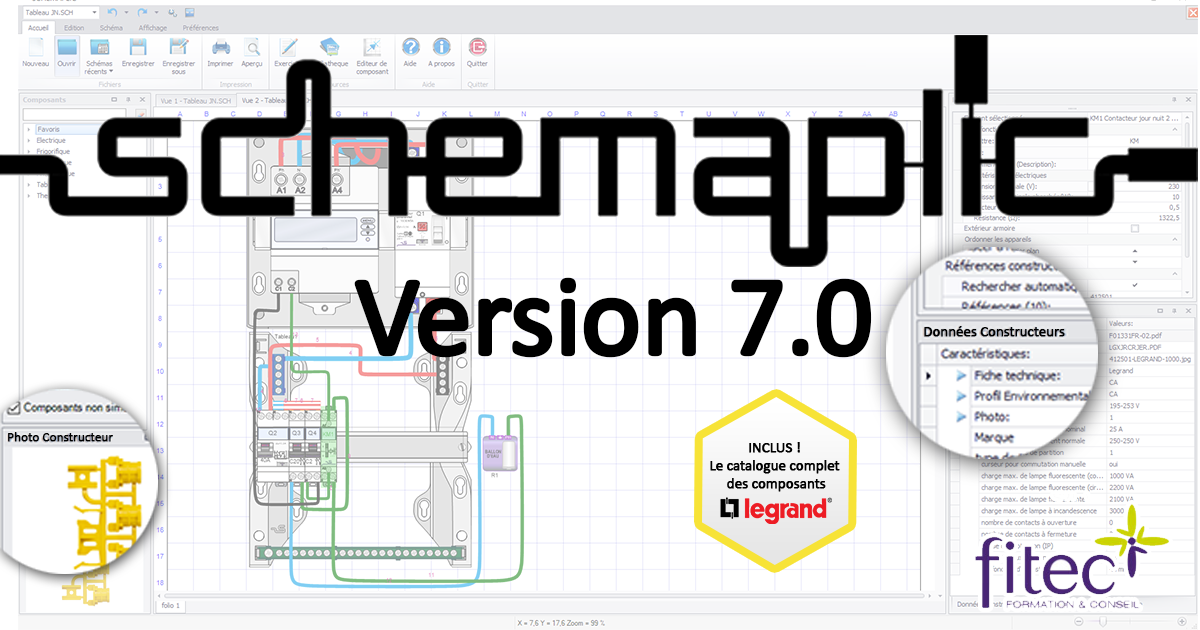This screenshot has height=630, width=1200.
Task: Open the Tableau JN.SCH file combo box
Action: click(x=59, y=12)
